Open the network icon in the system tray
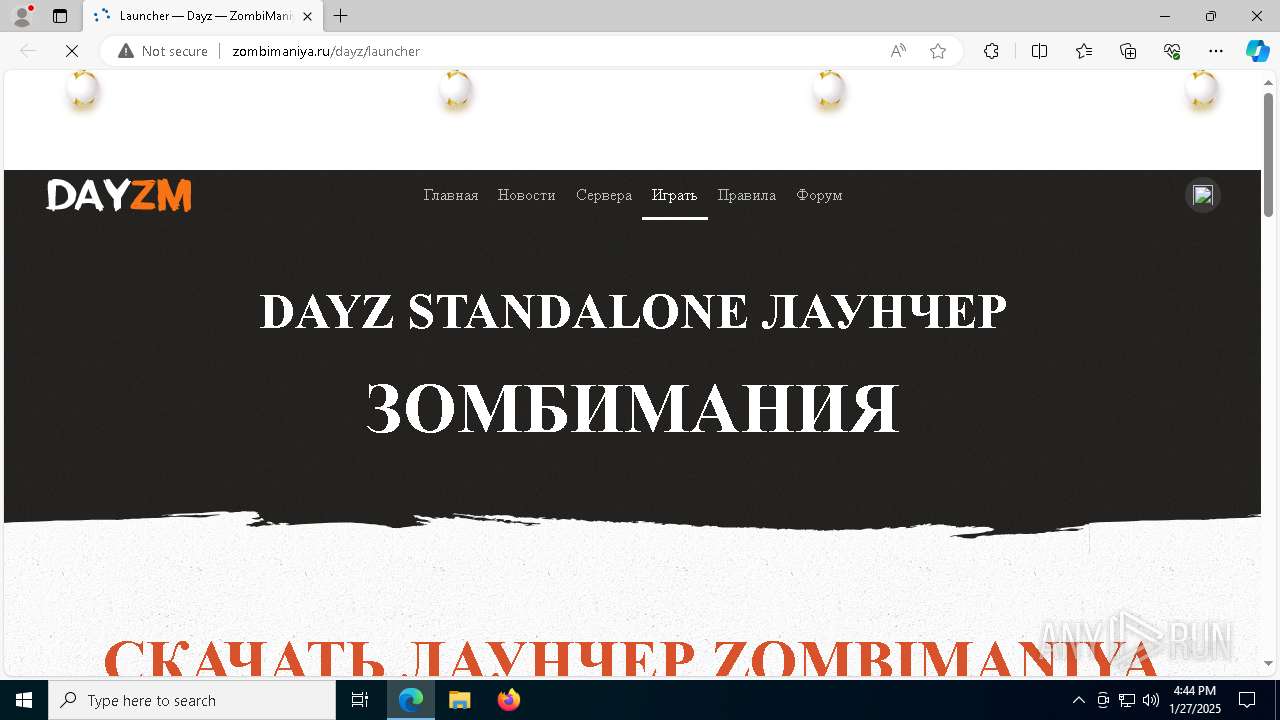 point(1127,700)
